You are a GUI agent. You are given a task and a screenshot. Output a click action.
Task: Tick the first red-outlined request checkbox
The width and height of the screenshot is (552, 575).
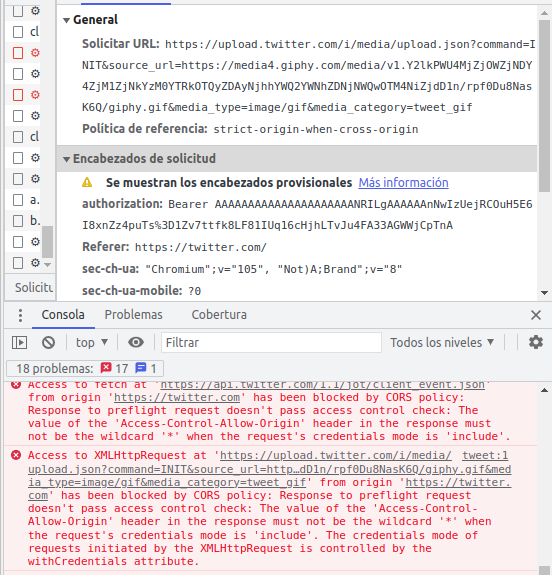tap(18, 53)
